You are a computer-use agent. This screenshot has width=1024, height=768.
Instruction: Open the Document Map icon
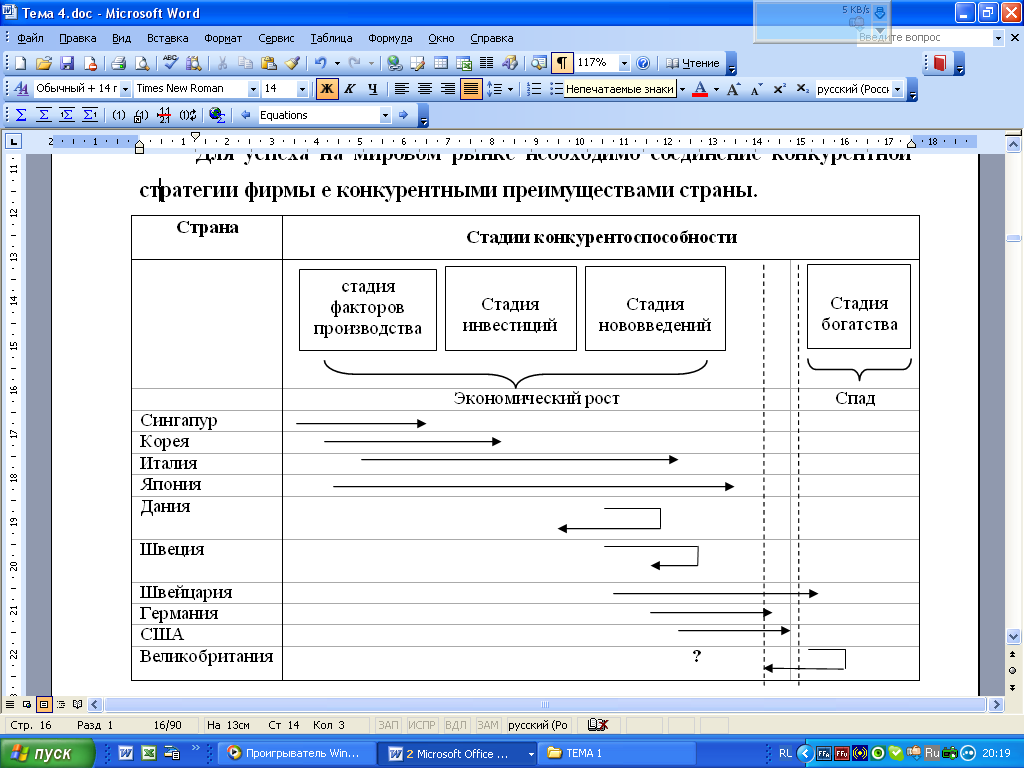pos(538,63)
